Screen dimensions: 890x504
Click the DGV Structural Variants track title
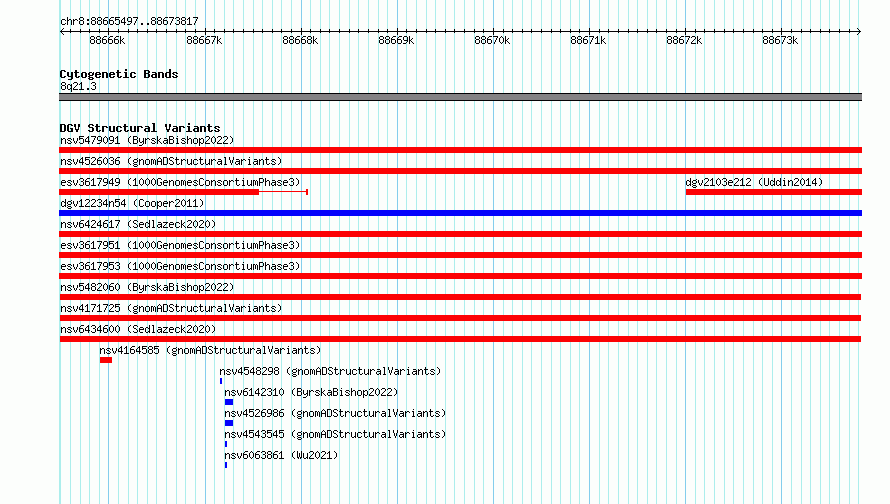pos(140,128)
